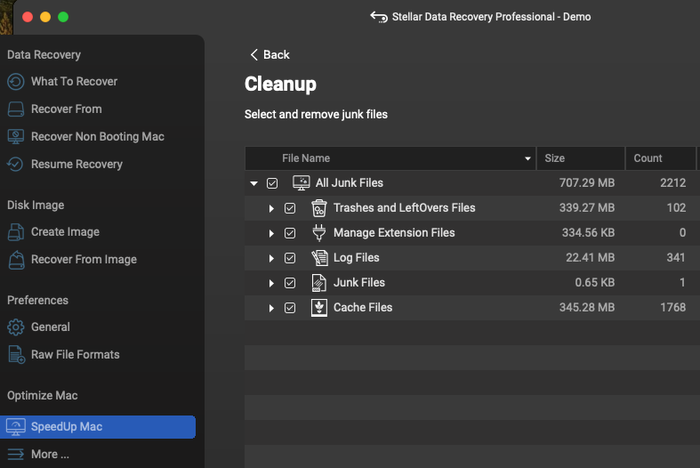Image resolution: width=700 pixels, height=468 pixels.
Task: Click the Trashes and LeftOvers trash bin icon
Action: (x=319, y=208)
